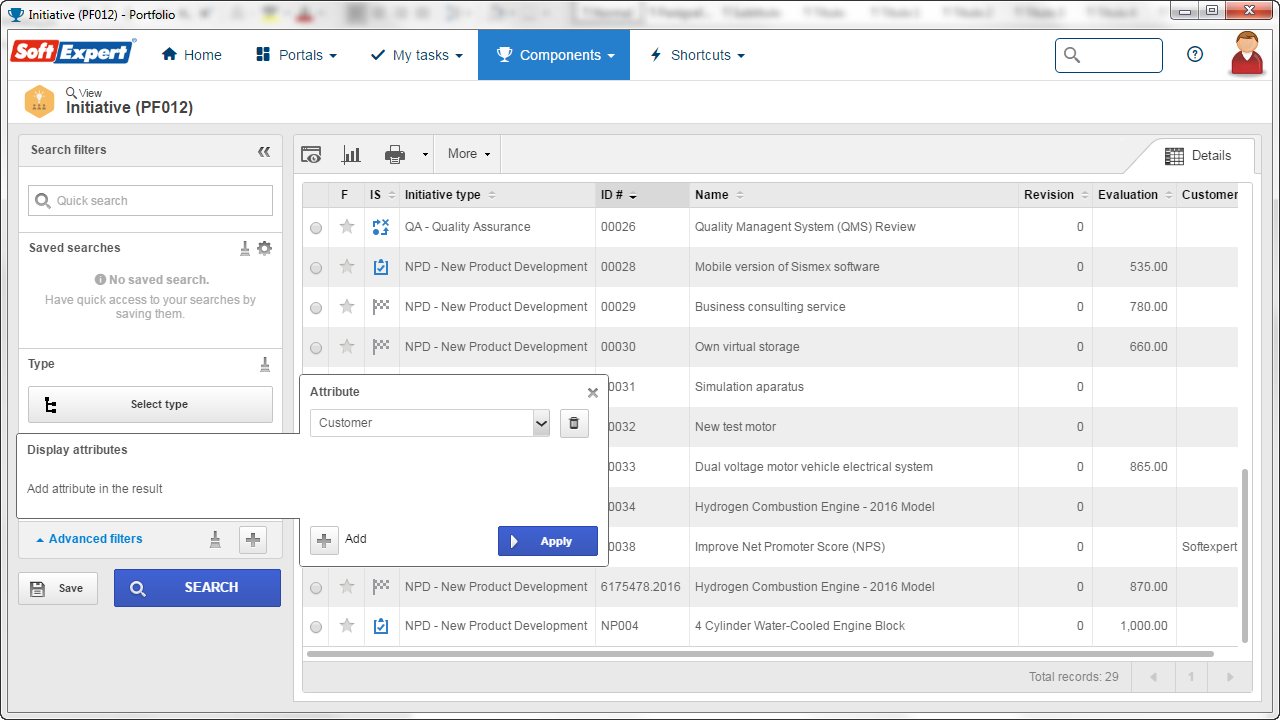
Task: Star the Own virtual storage row
Action: tap(347, 347)
